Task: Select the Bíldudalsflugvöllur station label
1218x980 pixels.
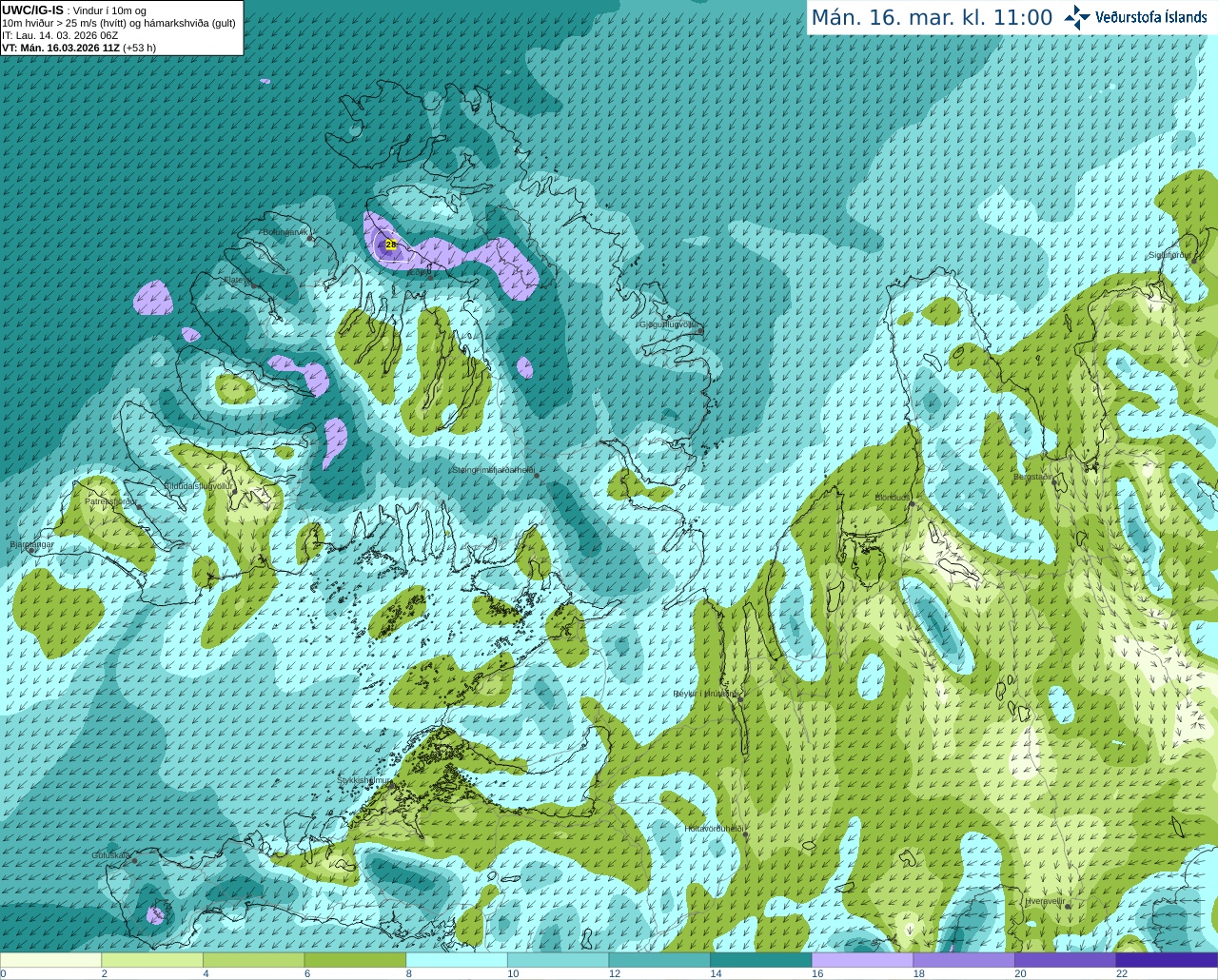Action: [x=199, y=486]
